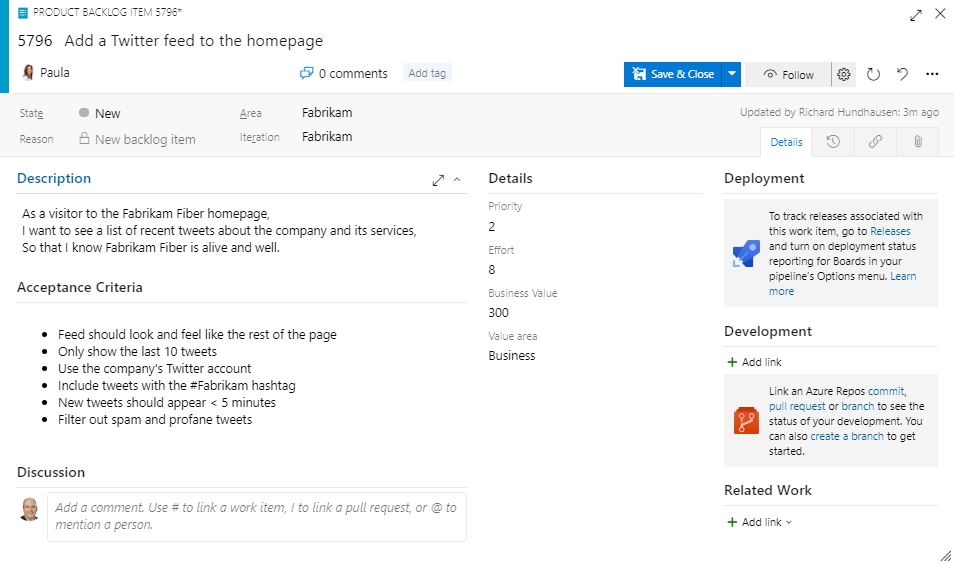This screenshot has height=564, width=954.
Task: Close the work item dialog
Action: click(x=940, y=14)
